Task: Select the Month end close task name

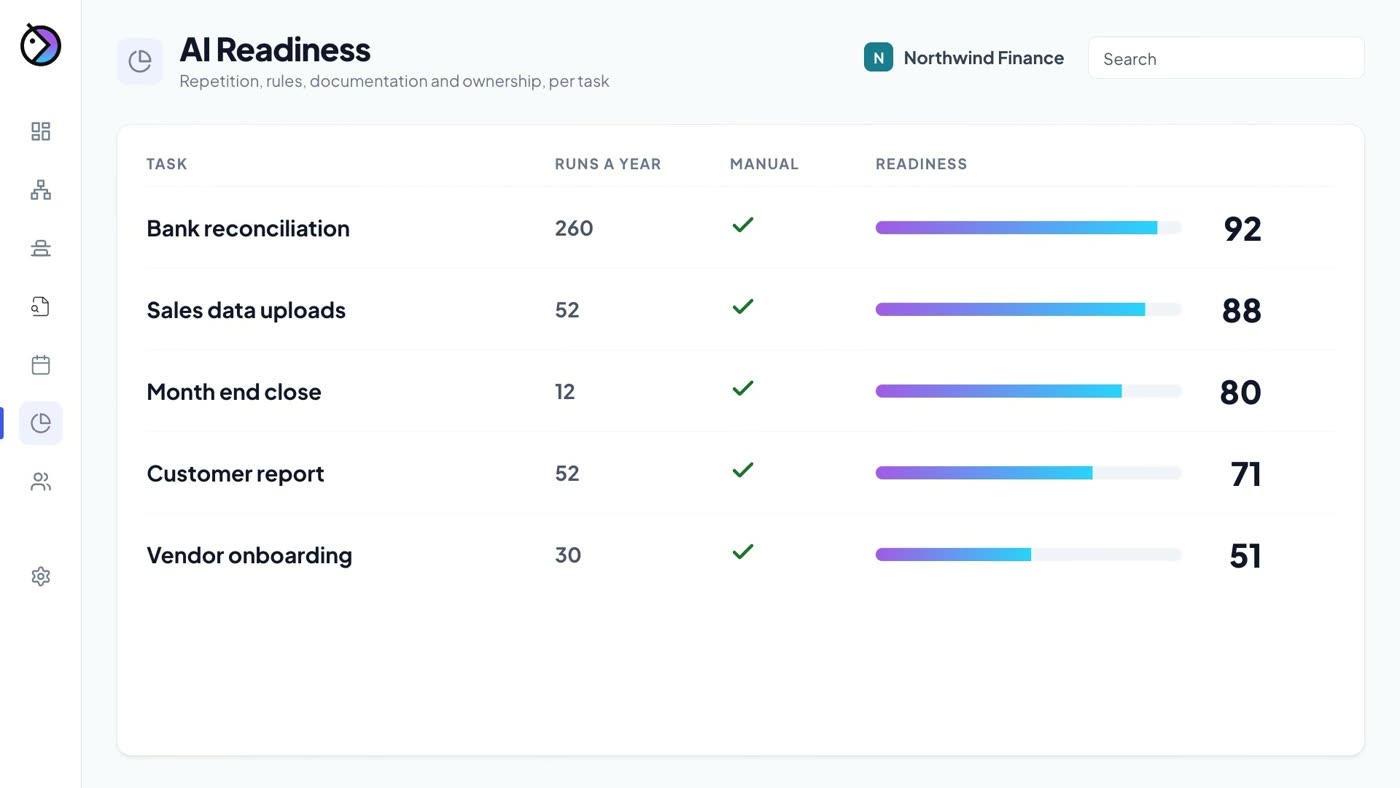Action: (x=234, y=392)
